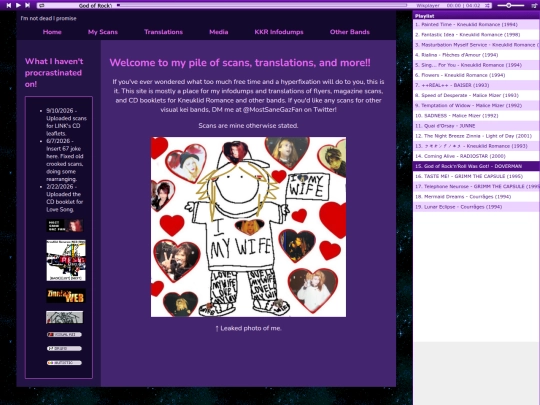Play Lunar Eclipse by Courrâges
The height and width of the screenshot is (405, 540).
(x=476, y=207)
